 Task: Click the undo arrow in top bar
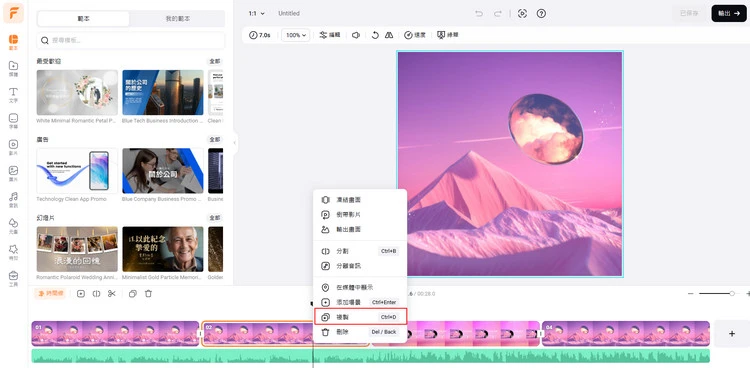pyautogui.click(x=479, y=13)
